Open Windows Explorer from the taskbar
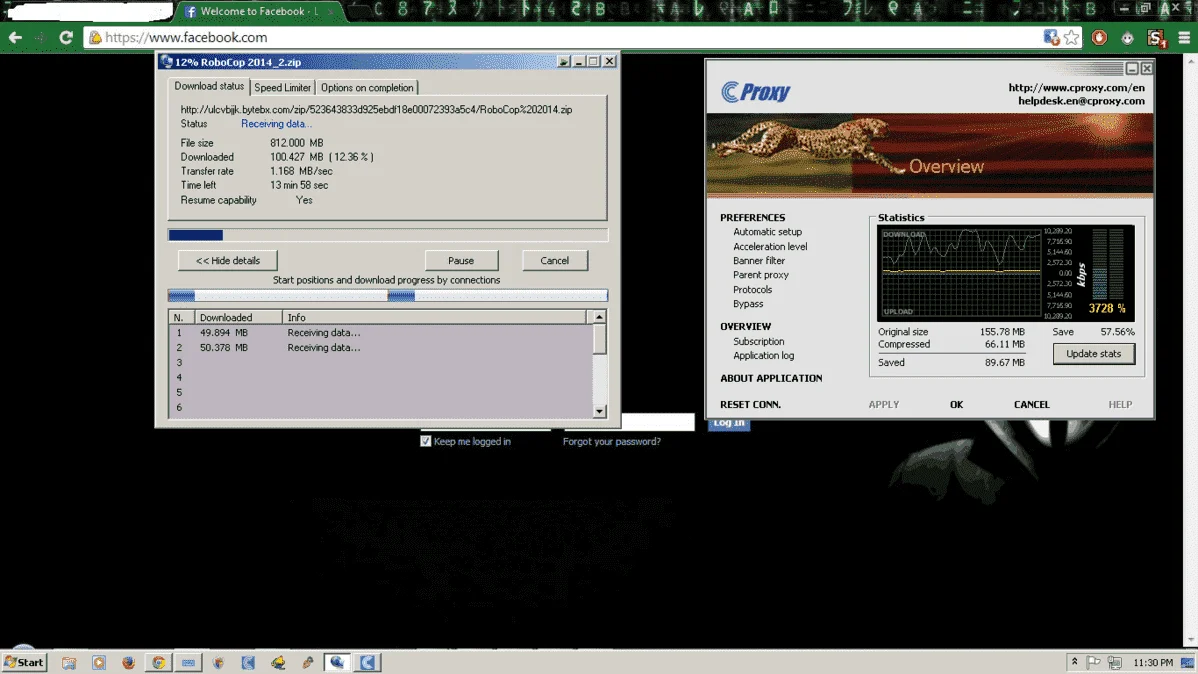The width and height of the screenshot is (1198, 674). (x=69, y=663)
